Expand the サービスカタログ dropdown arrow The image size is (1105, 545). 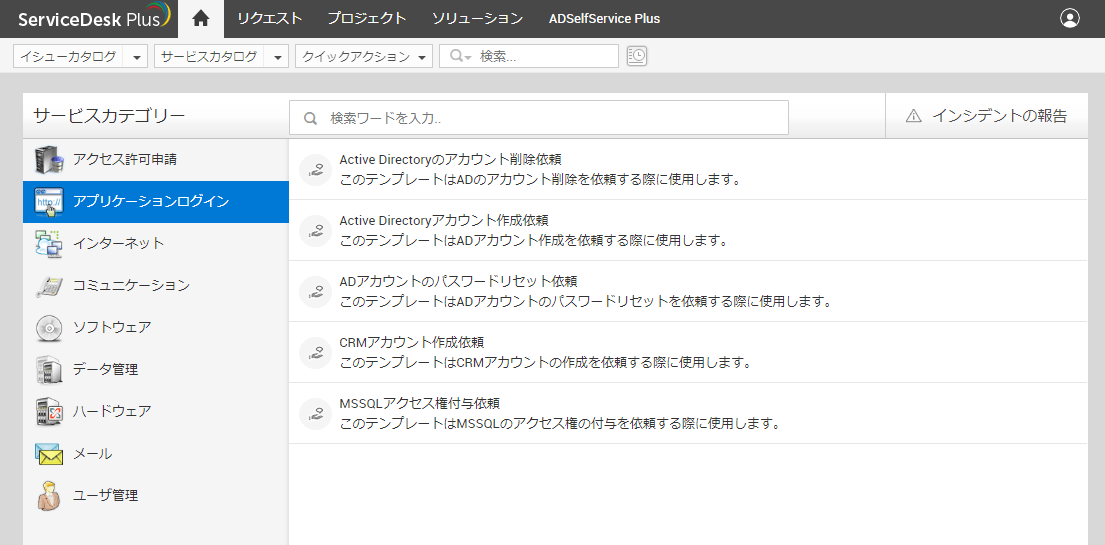278,57
